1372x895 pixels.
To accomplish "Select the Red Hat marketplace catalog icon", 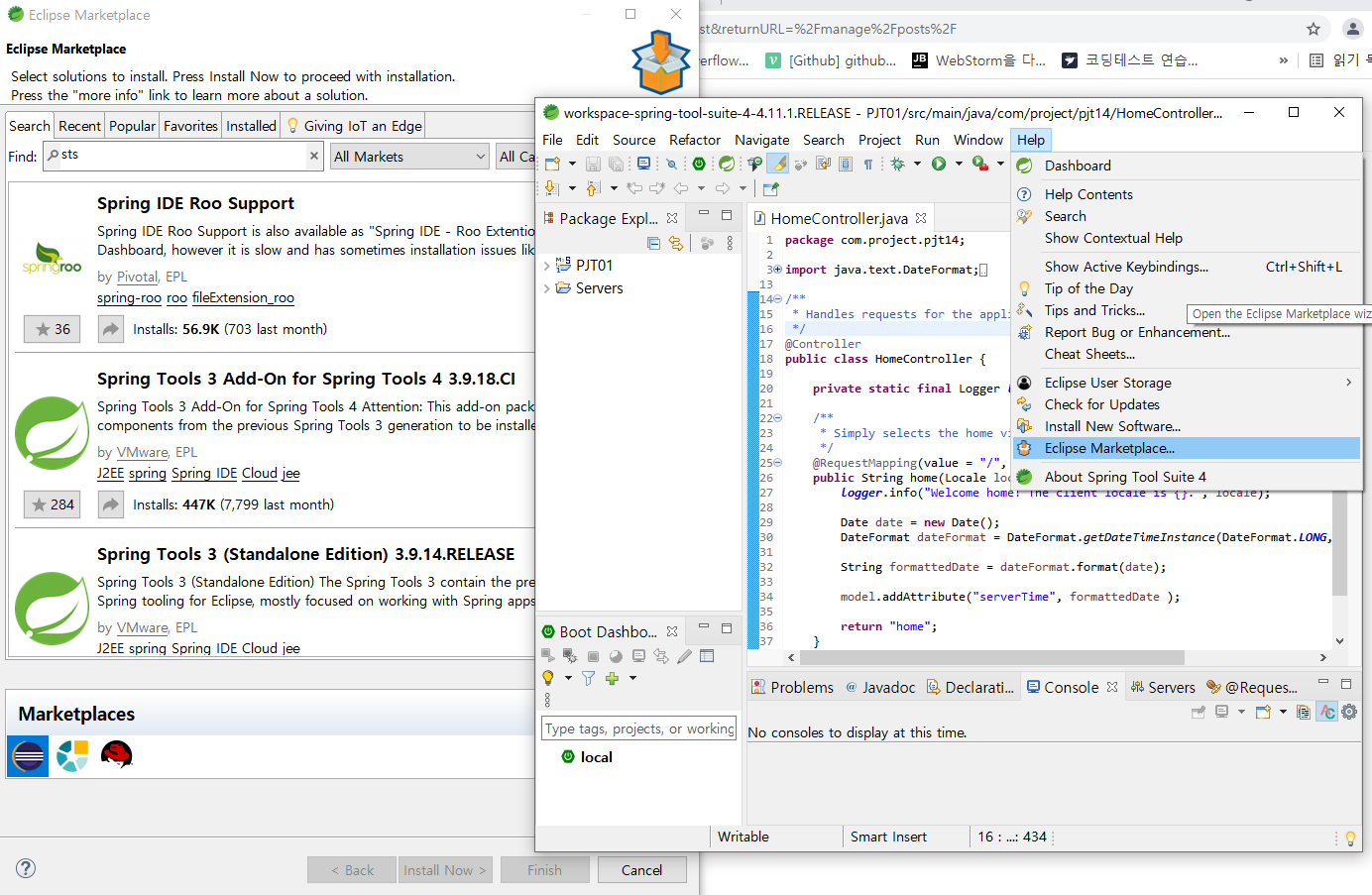I will coord(117,755).
